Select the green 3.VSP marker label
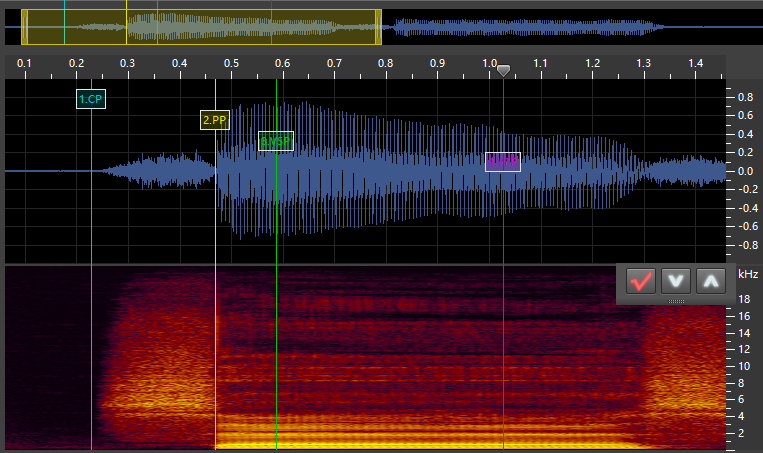763x453 pixels. (275, 142)
